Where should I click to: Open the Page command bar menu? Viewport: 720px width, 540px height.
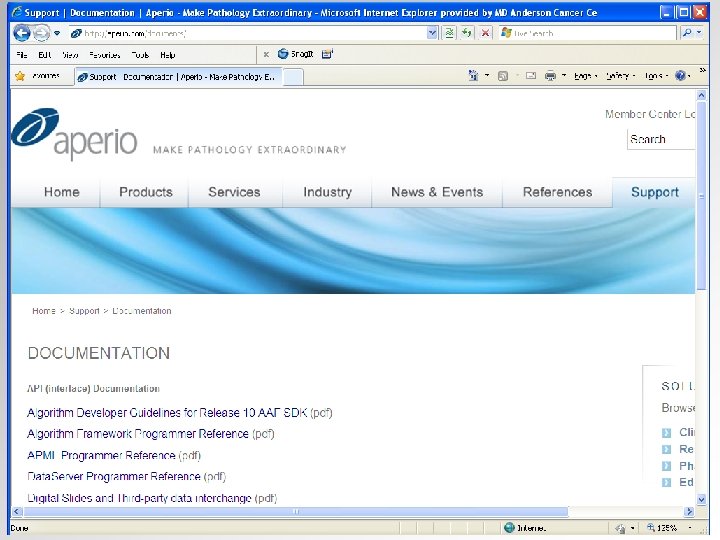click(x=585, y=76)
